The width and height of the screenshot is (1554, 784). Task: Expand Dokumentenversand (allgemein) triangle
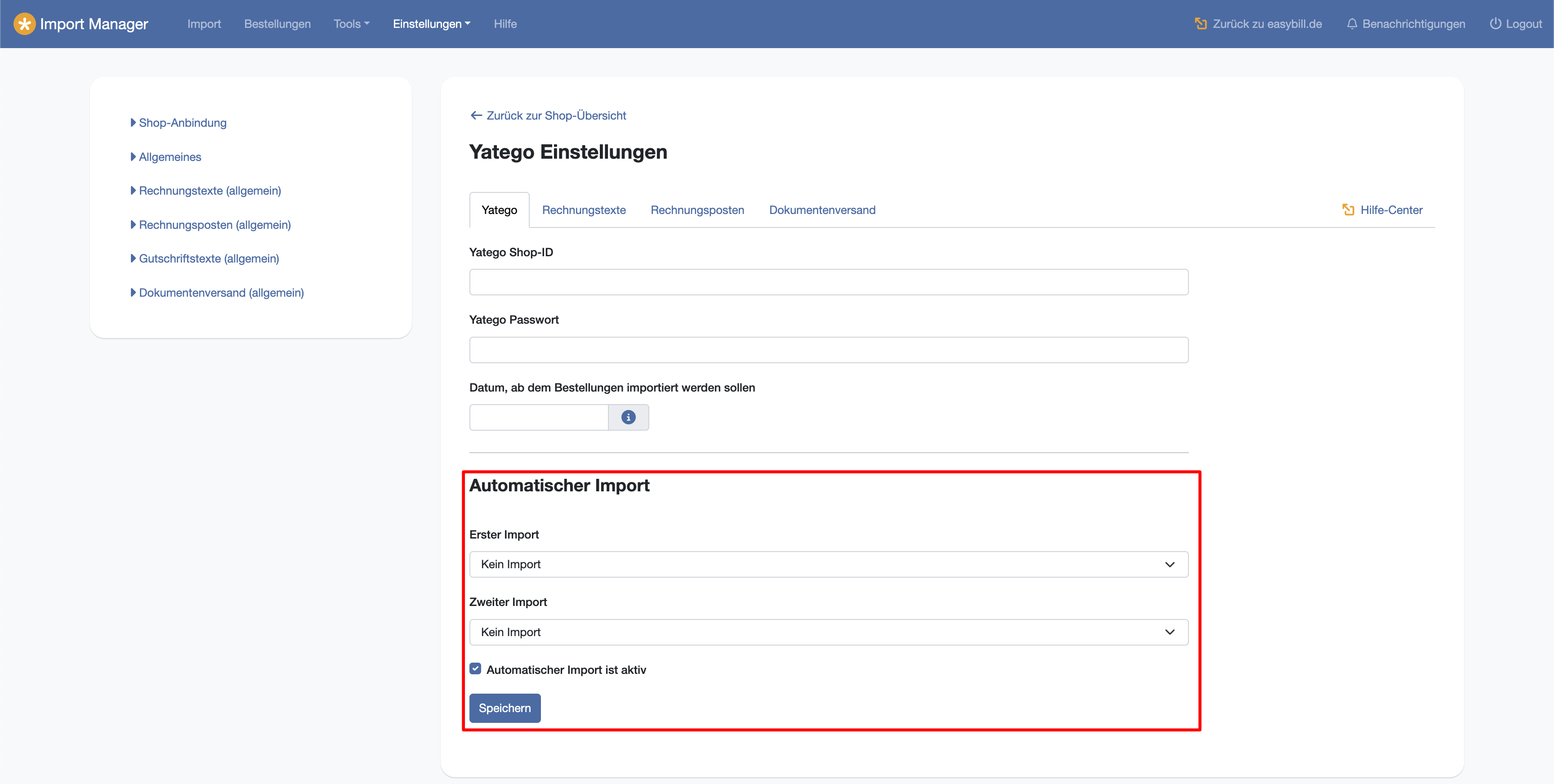click(133, 293)
